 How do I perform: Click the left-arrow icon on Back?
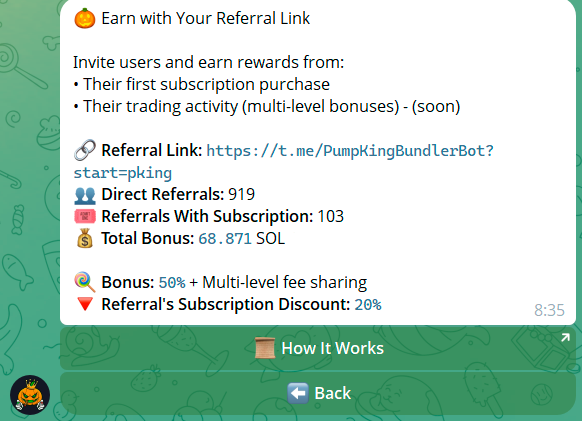298,393
